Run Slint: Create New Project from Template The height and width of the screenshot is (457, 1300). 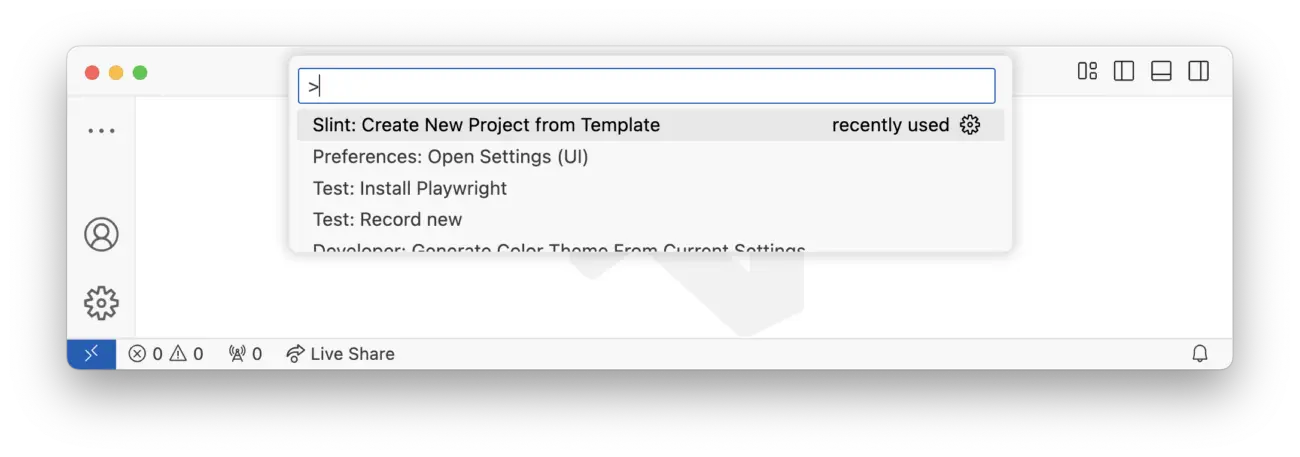486,125
